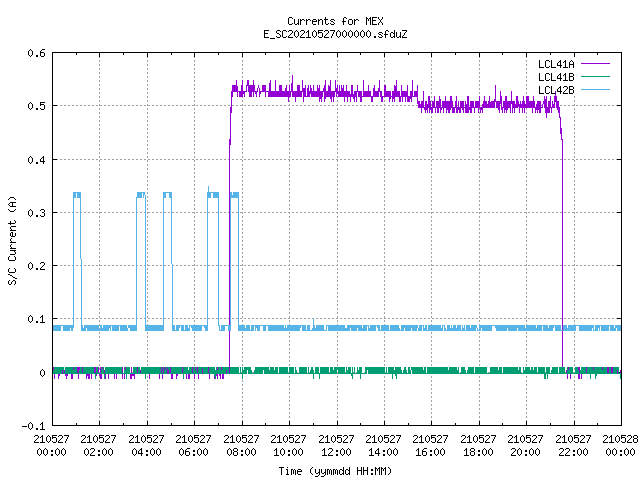640x480 pixels.
Task: Click the 0.4 y-axis tick label
Action: pyautogui.click(x=36, y=160)
